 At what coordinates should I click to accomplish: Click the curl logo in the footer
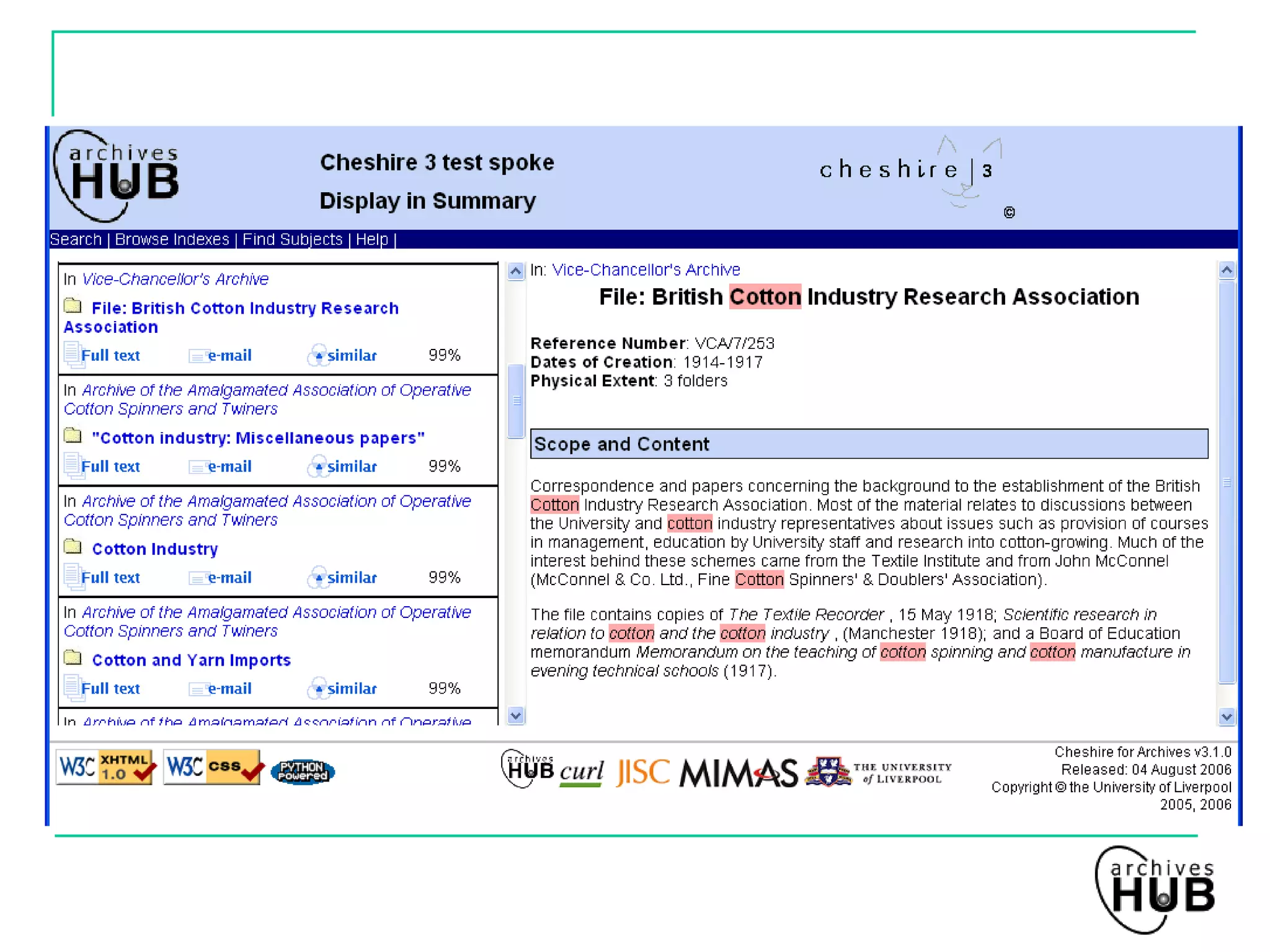pyautogui.click(x=581, y=772)
